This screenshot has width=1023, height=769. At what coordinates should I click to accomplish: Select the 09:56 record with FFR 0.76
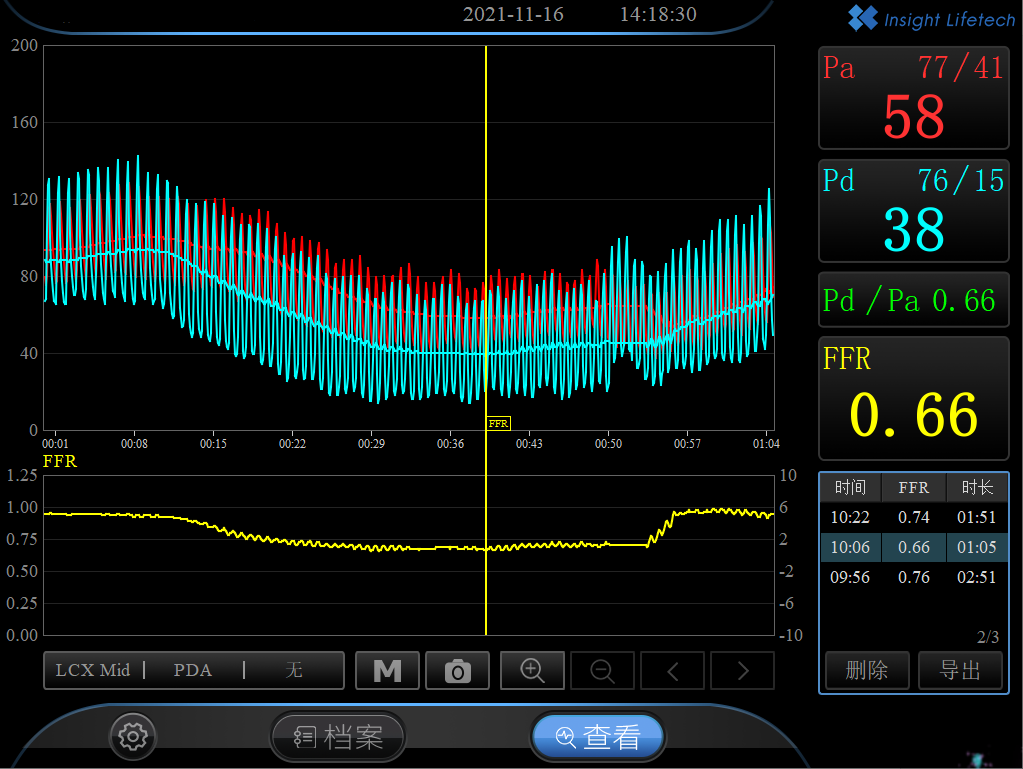point(912,577)
